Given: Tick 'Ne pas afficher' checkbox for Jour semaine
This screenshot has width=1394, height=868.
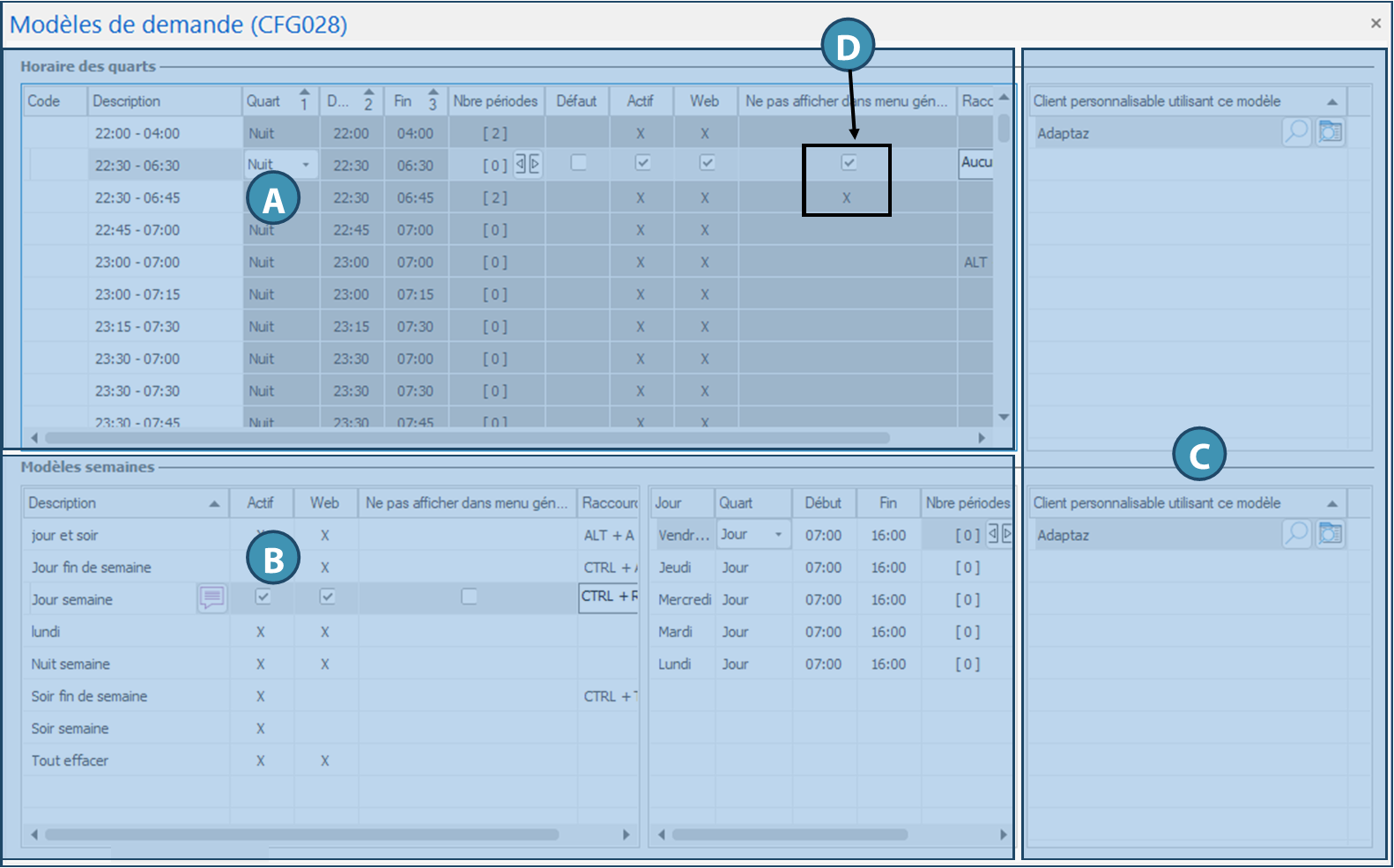Looking at the screenshot, I should 469,597.
